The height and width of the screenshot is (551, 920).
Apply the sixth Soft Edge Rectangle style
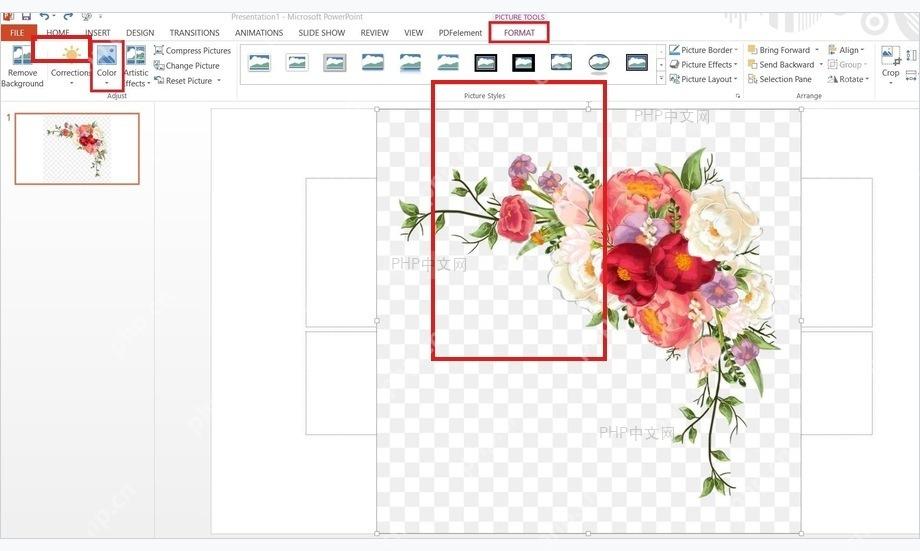click(x=448, y=62)
